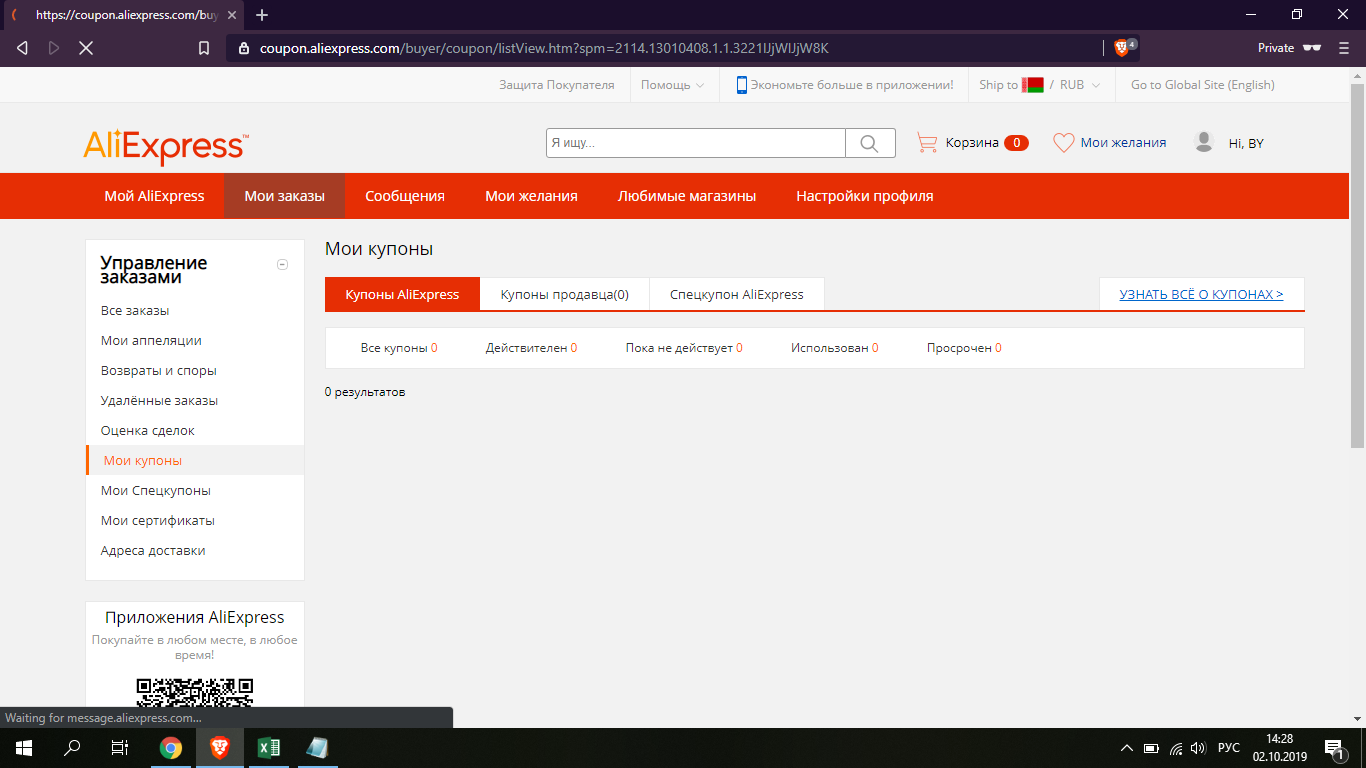Click the mobile app phone icon
Screen dimensions: 1366x768
tap(742, 85)
